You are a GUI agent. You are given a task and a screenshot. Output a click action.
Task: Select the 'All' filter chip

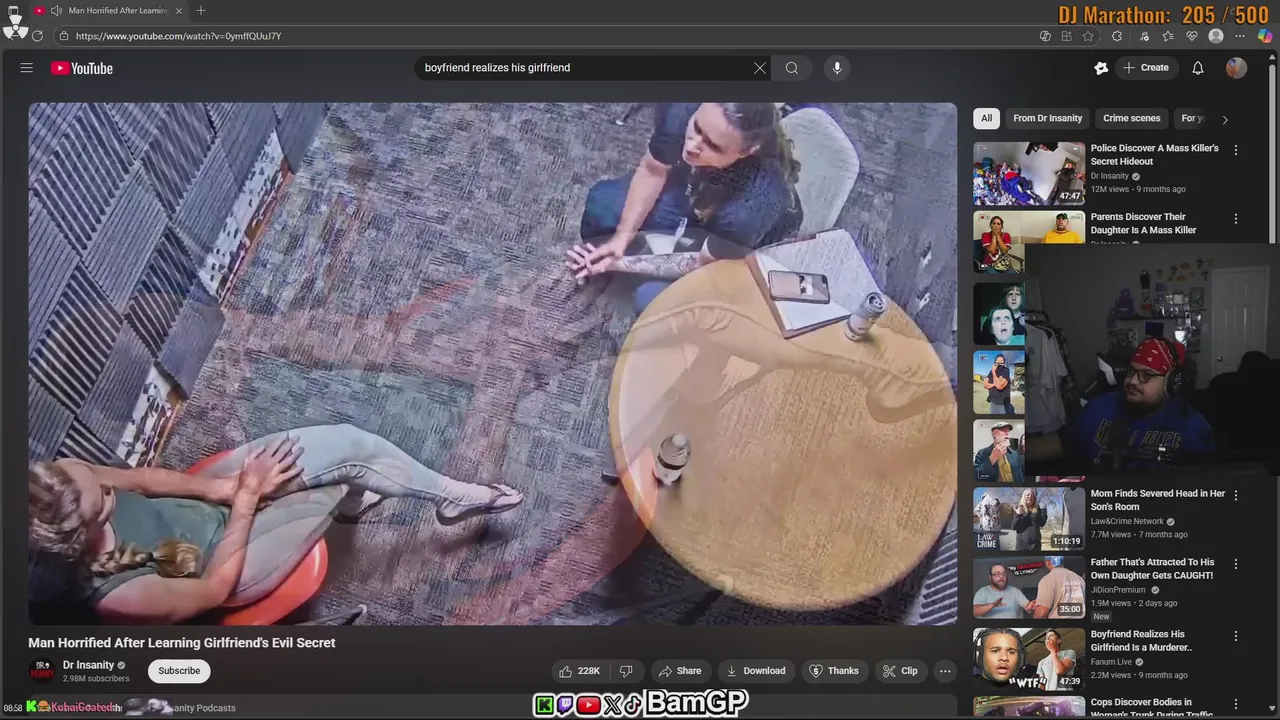[986, 118]
